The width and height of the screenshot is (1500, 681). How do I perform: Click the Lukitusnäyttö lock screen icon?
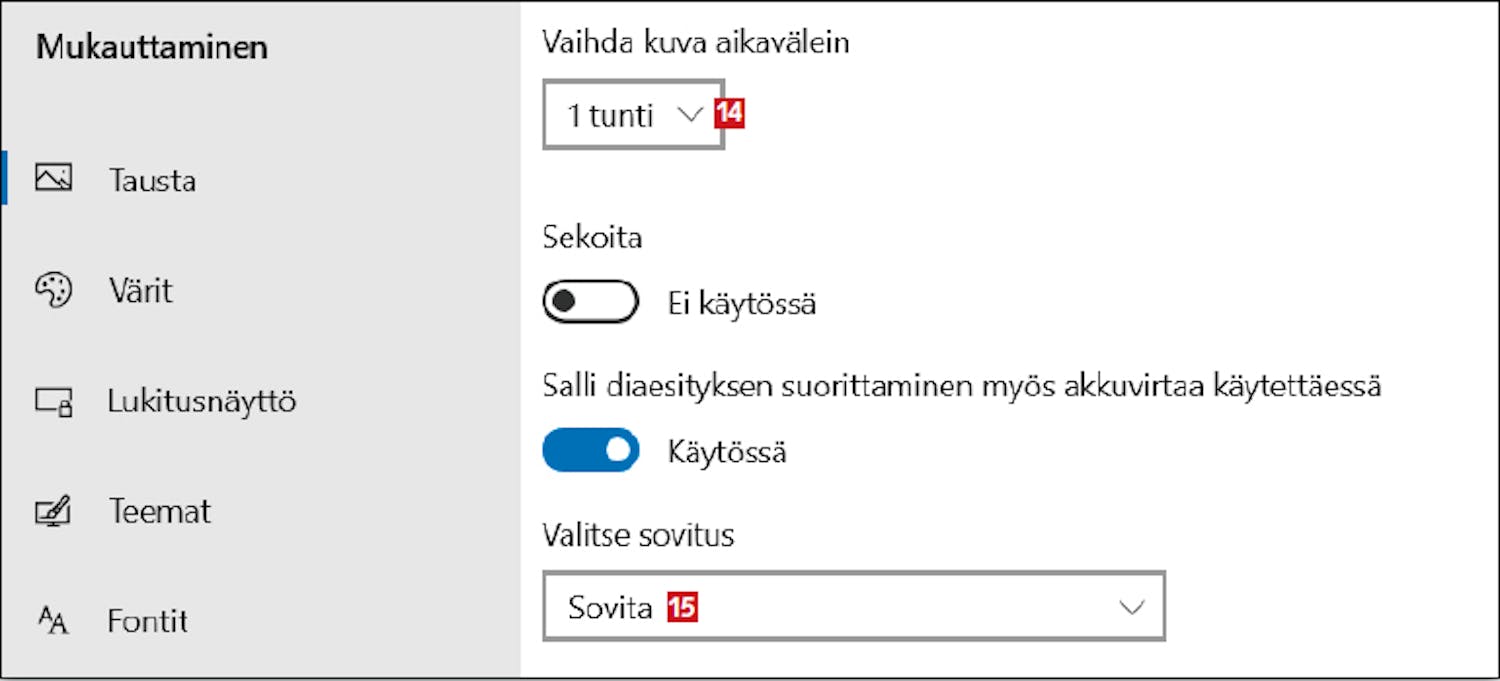[x=53, y=402]
